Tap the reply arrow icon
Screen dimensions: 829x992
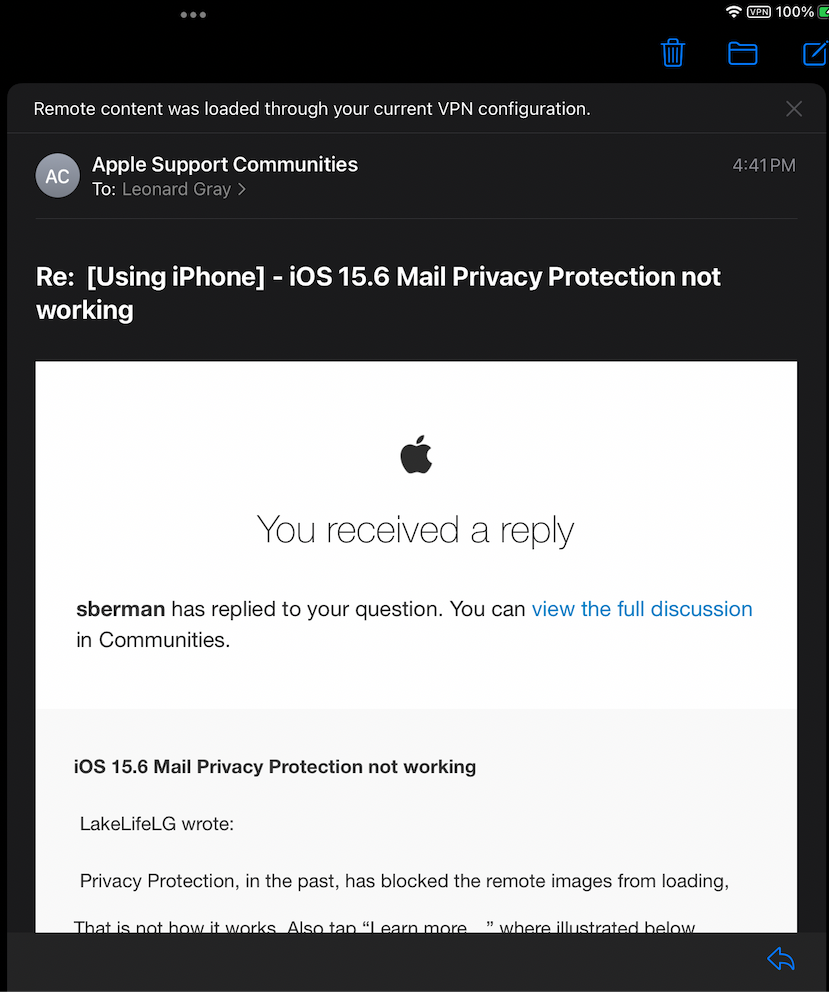coord(781,959)
